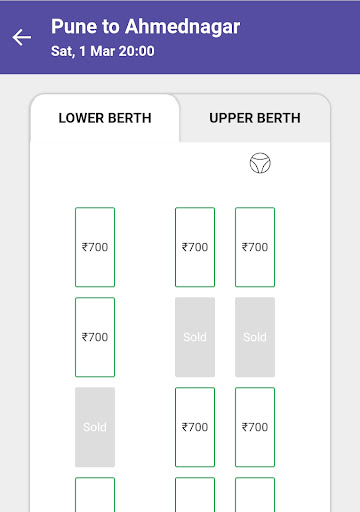
Task: Select second-row left ₹700 berth
Action: [x=95, y=337]
